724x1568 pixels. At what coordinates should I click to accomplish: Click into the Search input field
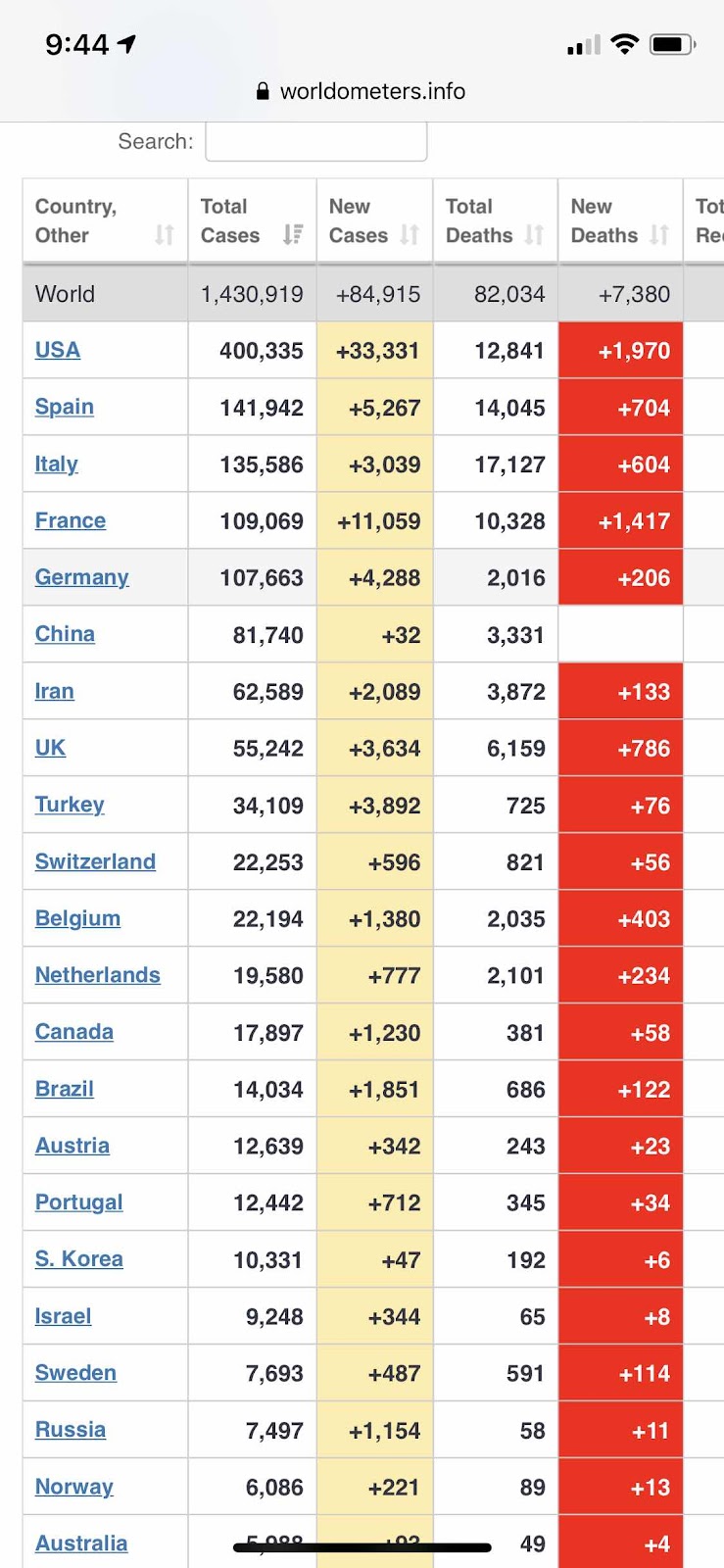pyautogui.click(x=316, y=141)
